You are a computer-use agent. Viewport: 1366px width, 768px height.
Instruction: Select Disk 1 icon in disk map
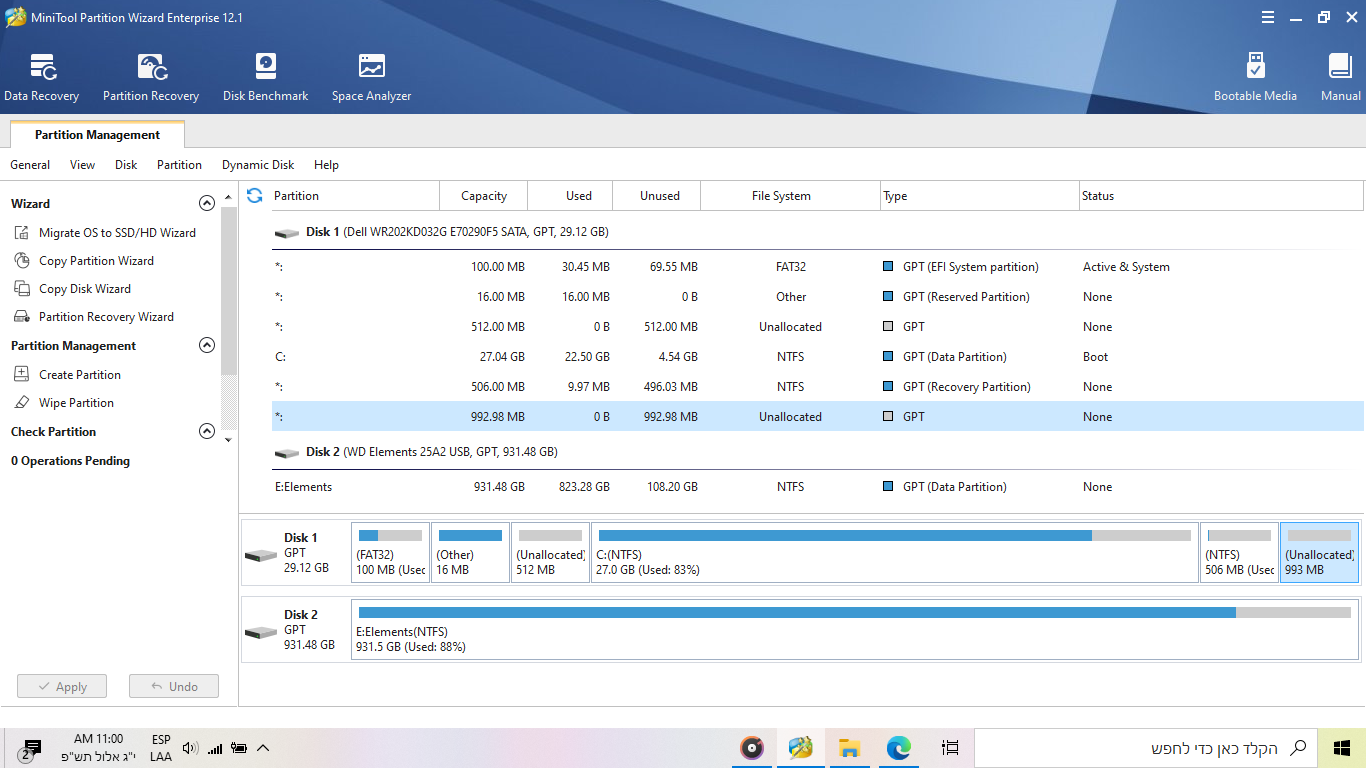click(x=261, y=555)
